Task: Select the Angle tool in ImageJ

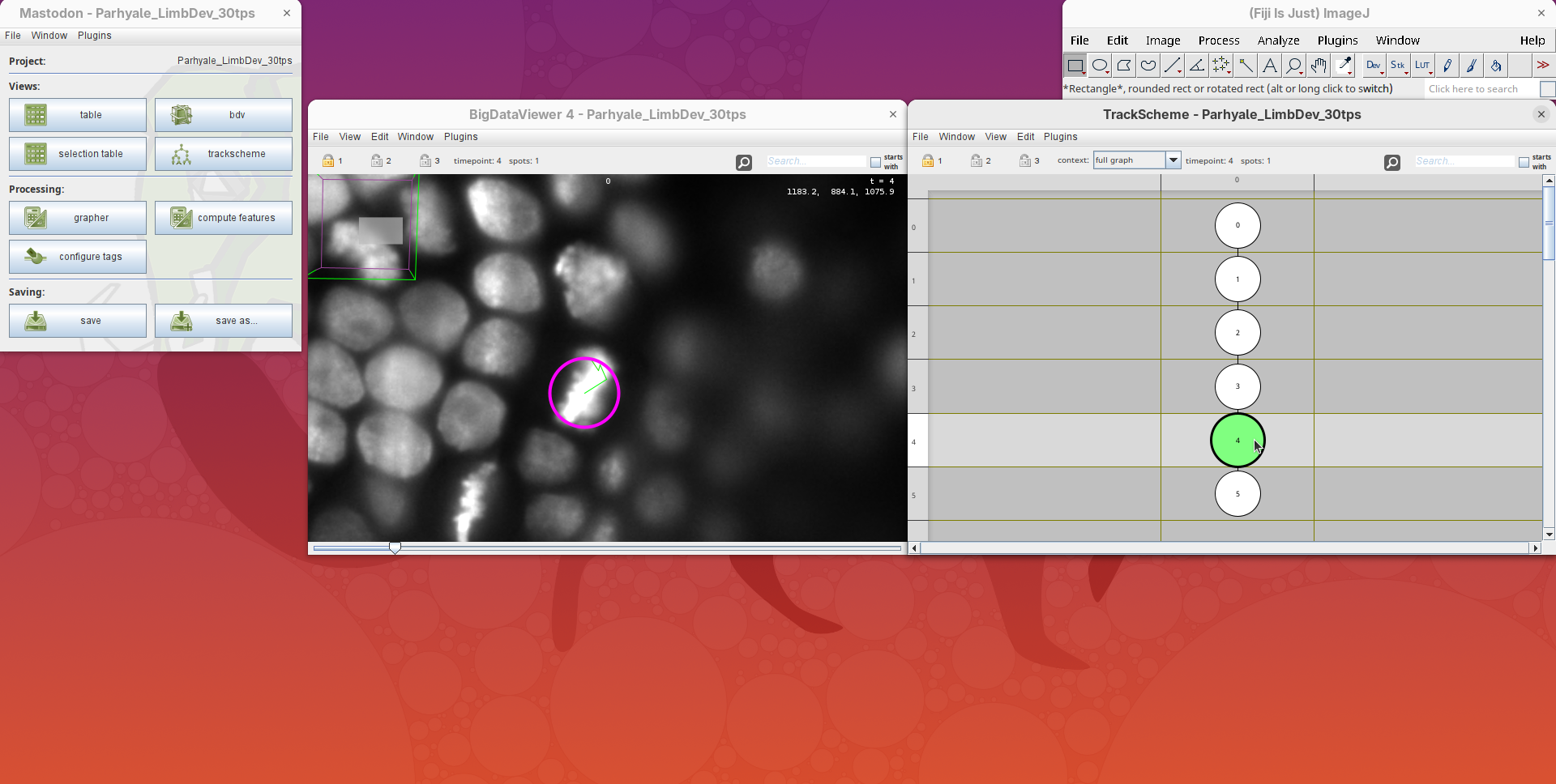Action: [1197, 66]
